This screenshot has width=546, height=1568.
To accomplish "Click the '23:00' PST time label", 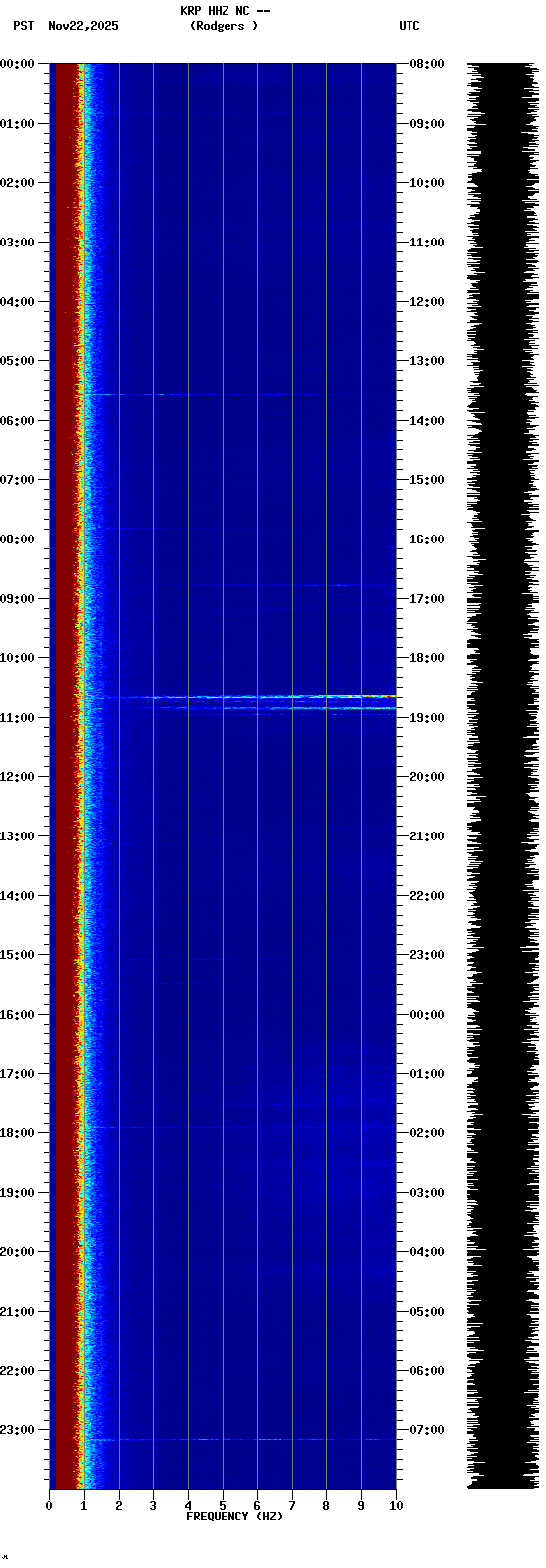I will point(17,1430).
